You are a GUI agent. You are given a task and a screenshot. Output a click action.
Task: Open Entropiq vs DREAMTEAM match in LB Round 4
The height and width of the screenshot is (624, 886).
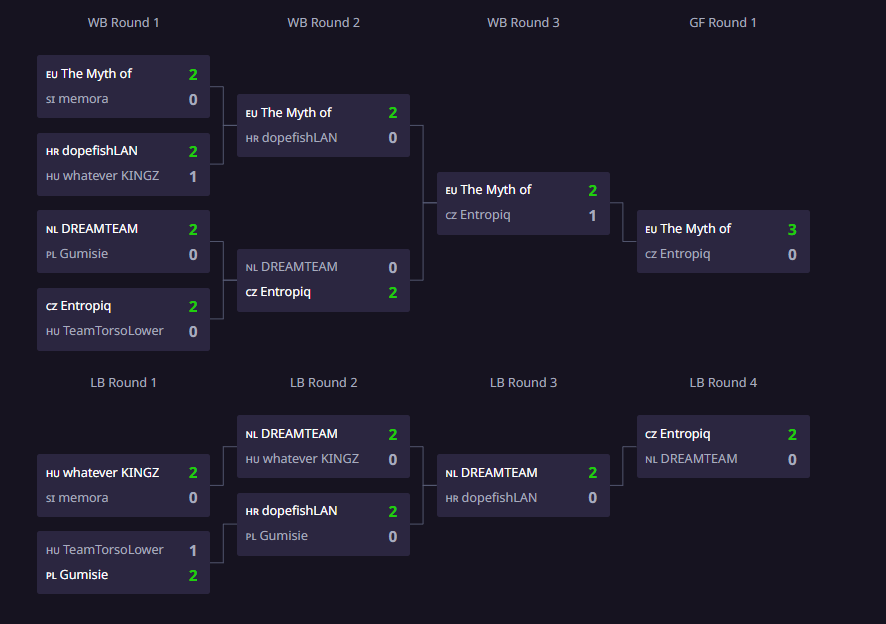[723, 446]
